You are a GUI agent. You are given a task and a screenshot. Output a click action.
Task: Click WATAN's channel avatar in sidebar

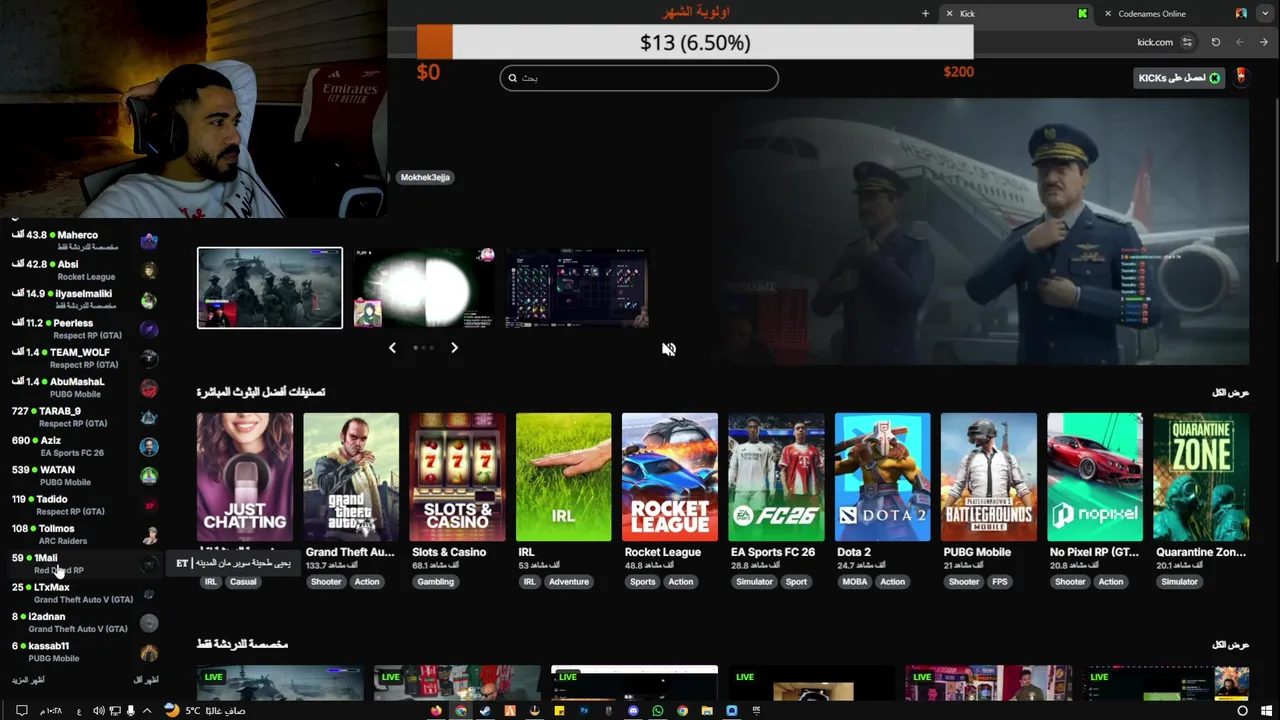(x=149, y=476)
